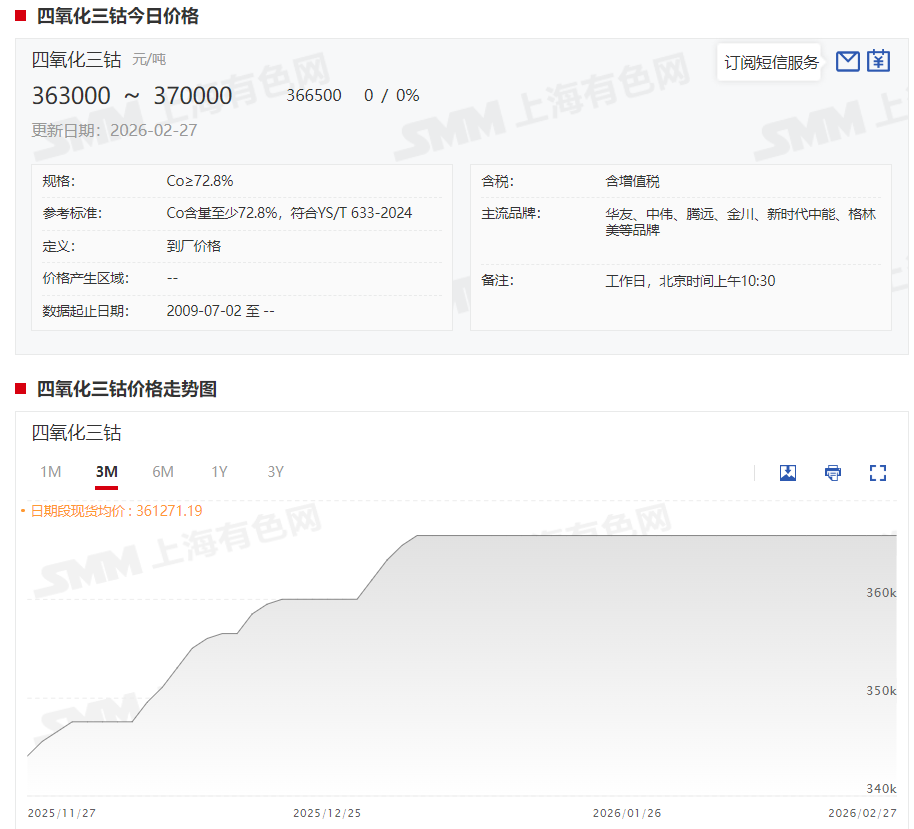Click 订阅短信服务 button
Viewport: 914px width, 829px height.
click(771, 63)
